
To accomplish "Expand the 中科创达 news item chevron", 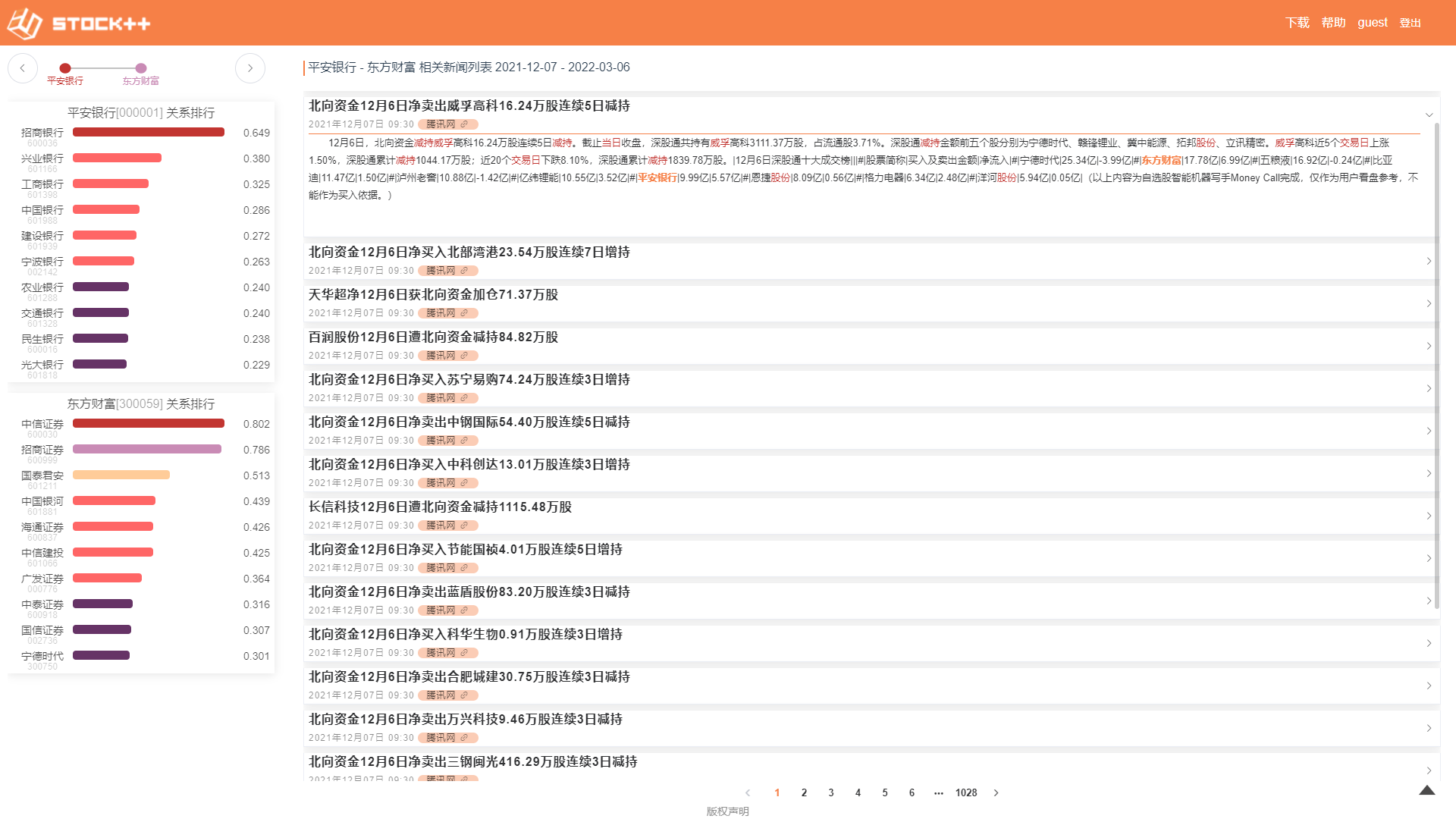I will click(1429, 473).
